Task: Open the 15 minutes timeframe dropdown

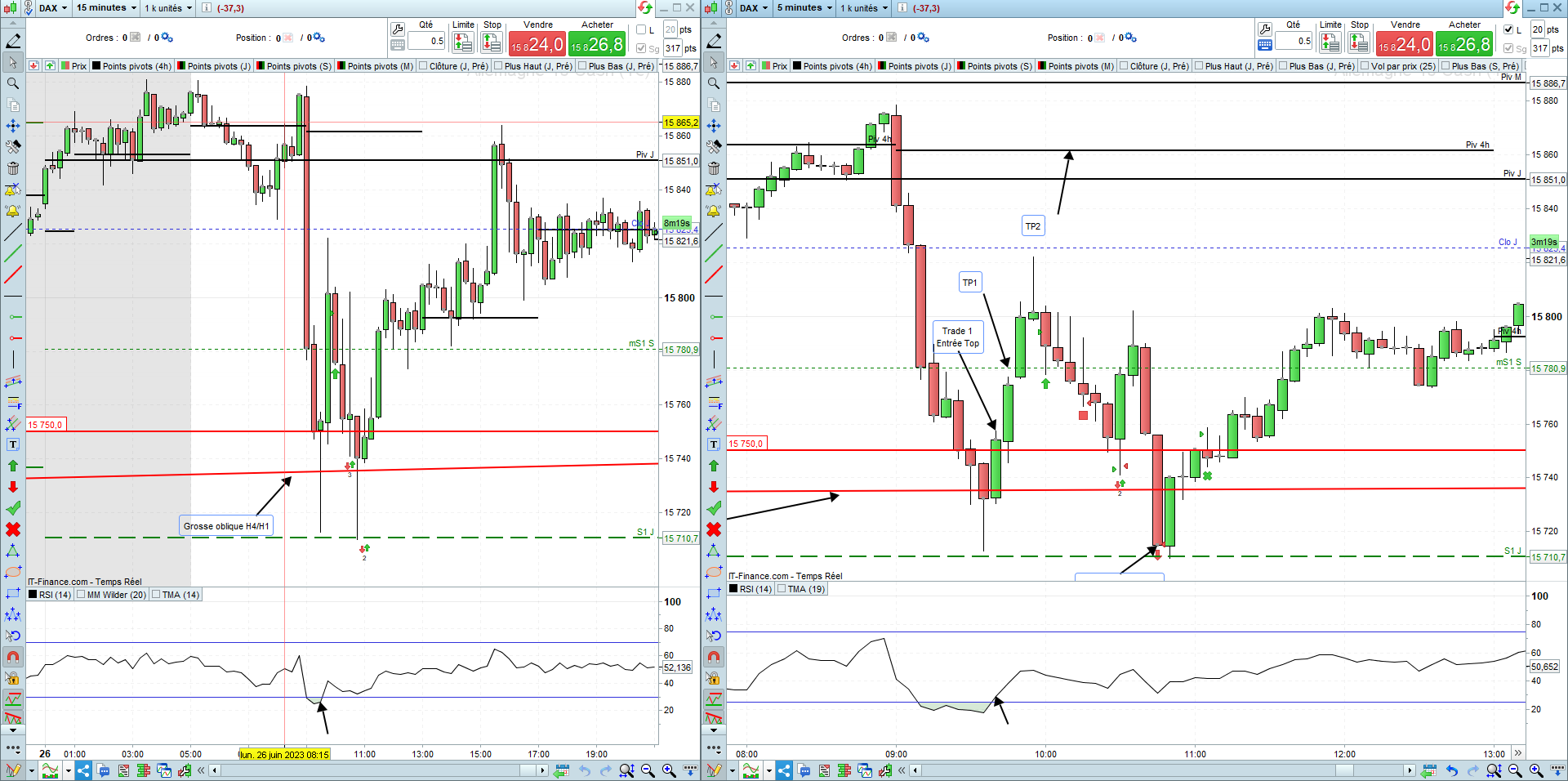Action: [x=106, y=8]
